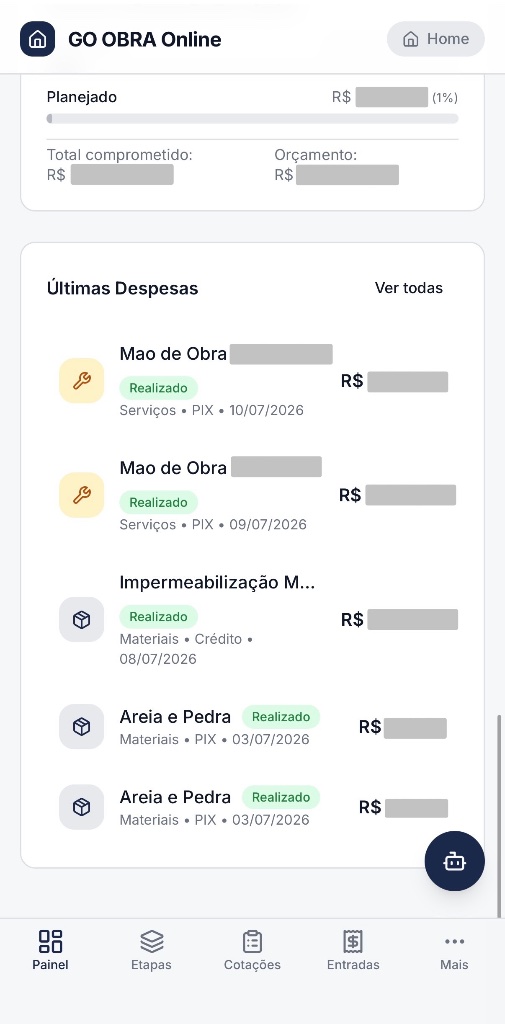Open the chatbot assistant floating button

tap(455, 861)
